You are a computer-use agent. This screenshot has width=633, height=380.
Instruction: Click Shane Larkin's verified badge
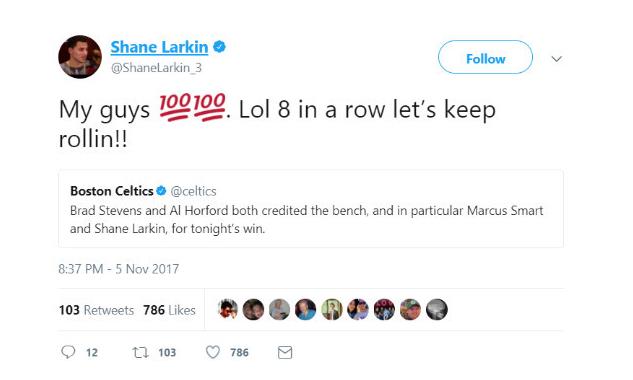(219, 47)
